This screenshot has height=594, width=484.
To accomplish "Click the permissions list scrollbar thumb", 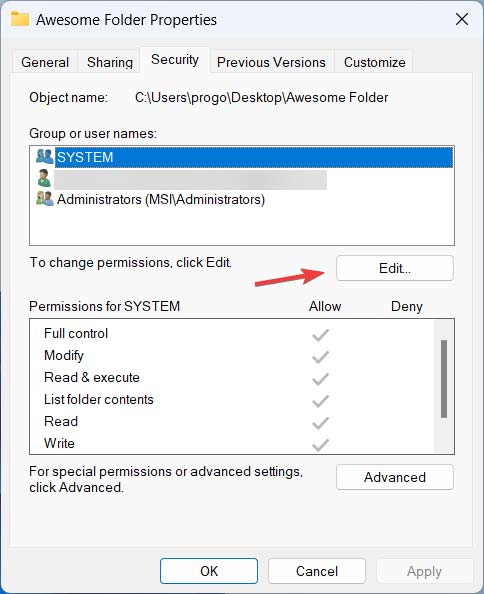I will tap(444, 379).
